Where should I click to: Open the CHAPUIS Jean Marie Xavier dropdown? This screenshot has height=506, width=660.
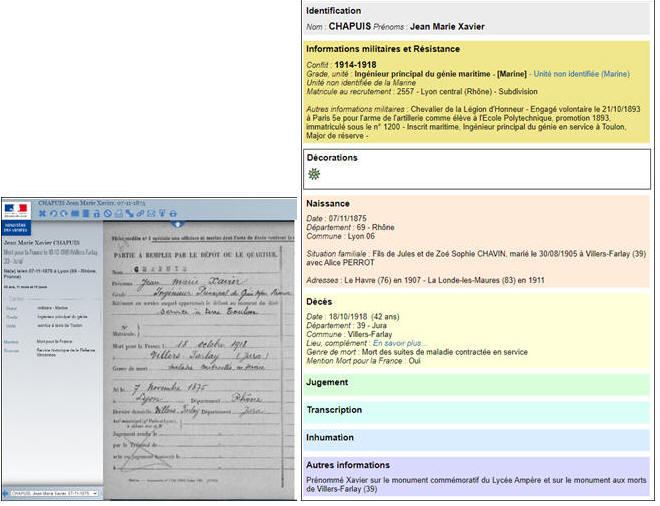tap(55, 493)
